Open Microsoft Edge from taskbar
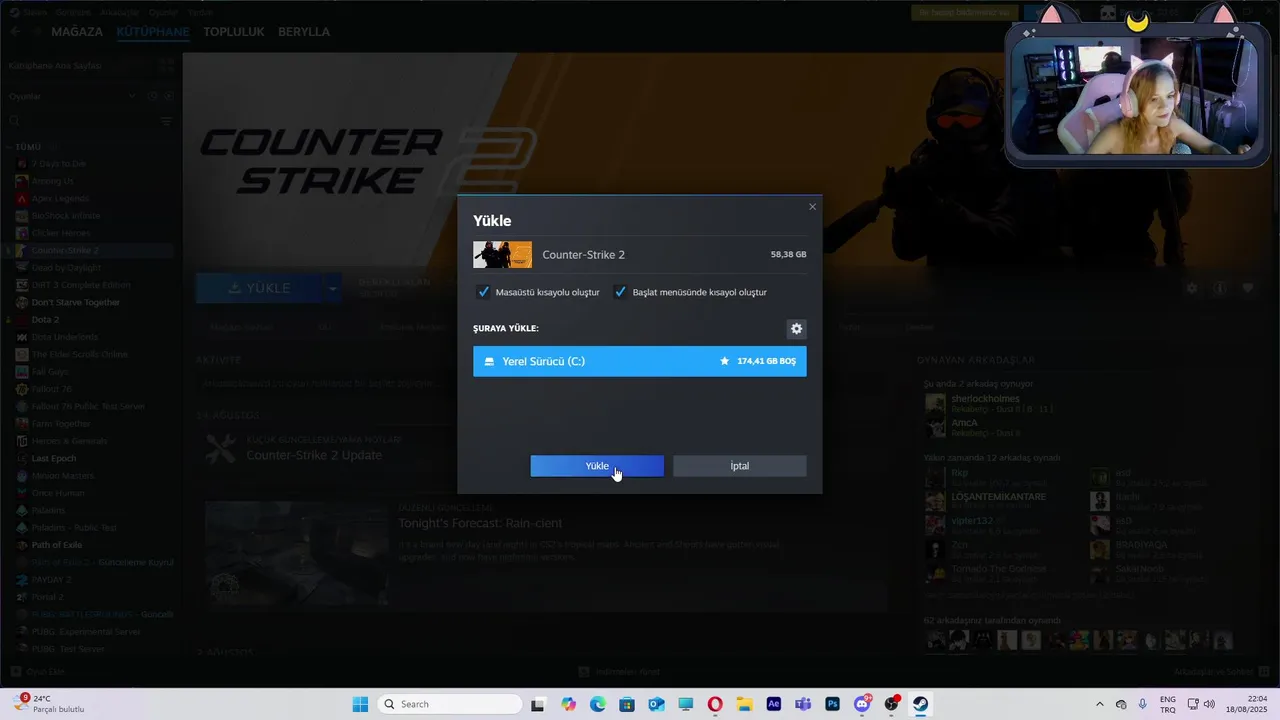Screen dimensions: 1280x720 (x=597, y=704)
